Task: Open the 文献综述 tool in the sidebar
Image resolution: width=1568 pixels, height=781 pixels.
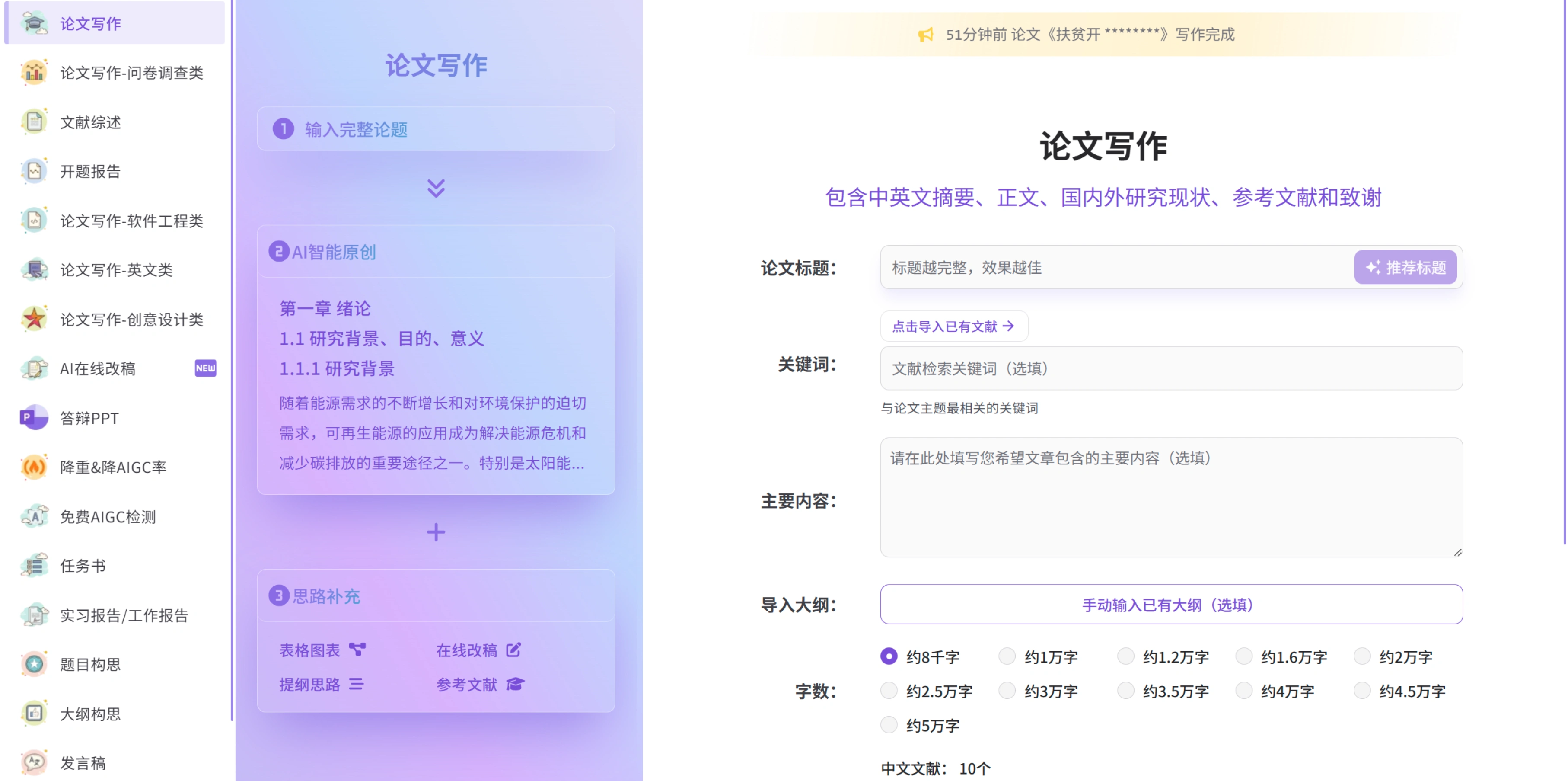Action: 91,122
